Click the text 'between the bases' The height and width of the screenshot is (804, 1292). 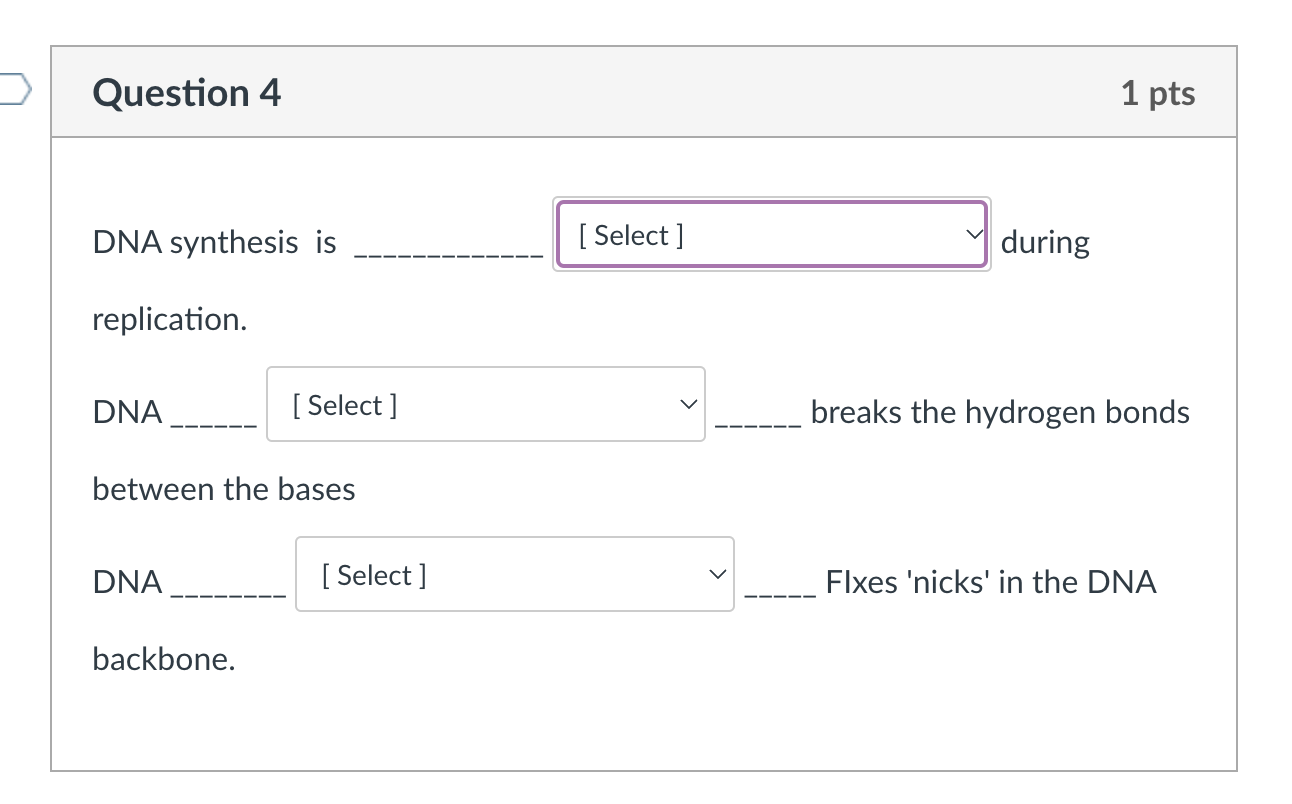click(223, 489)
